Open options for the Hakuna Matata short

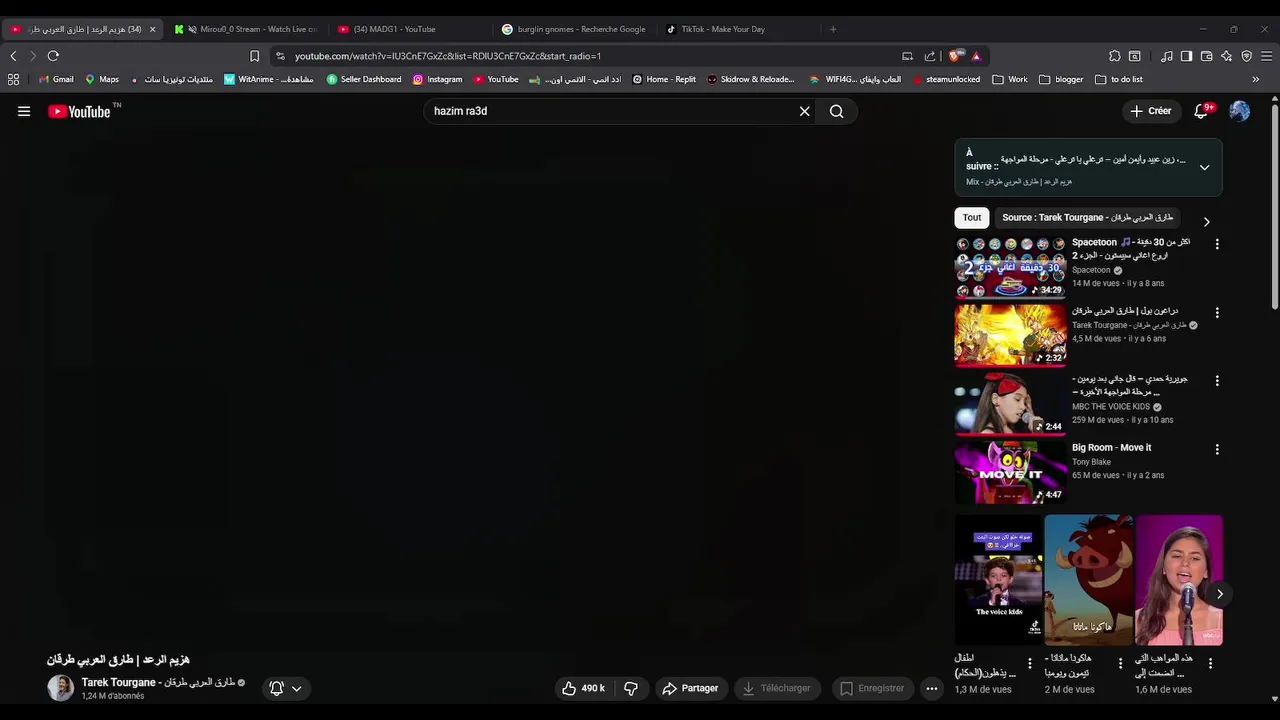click(1120, 663)
